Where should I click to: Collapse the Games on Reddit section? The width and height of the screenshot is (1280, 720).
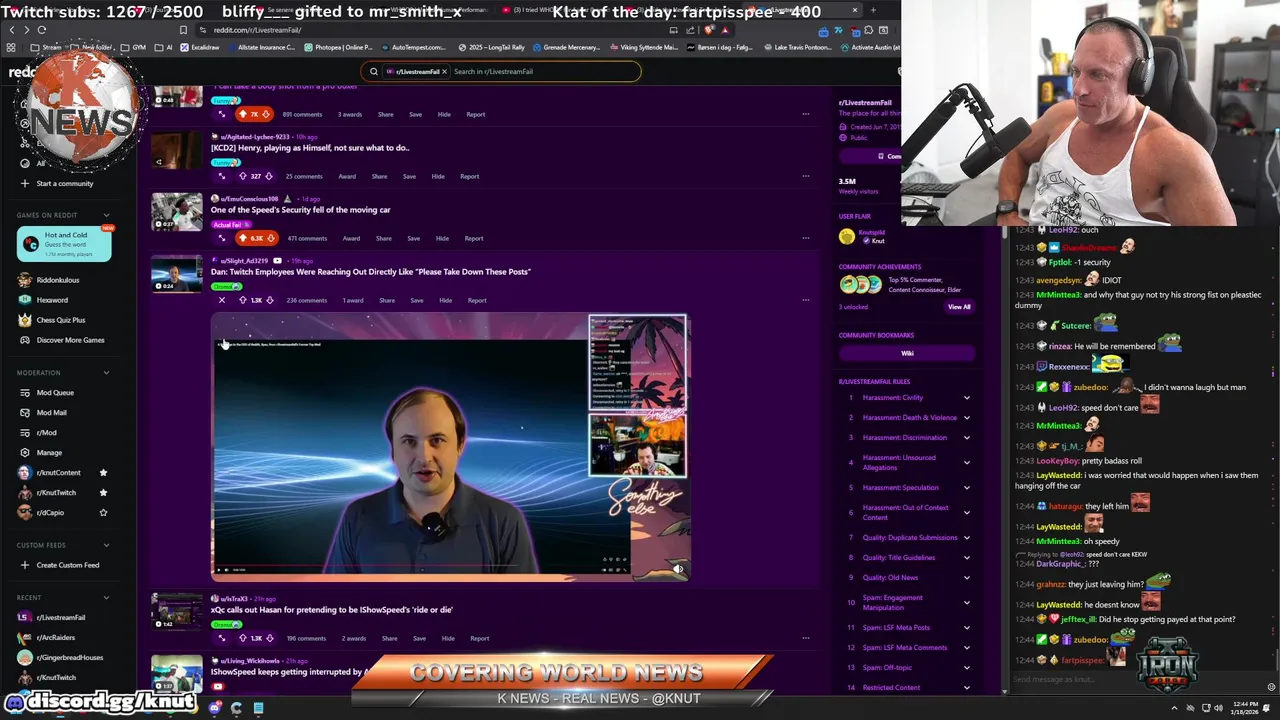106,215
